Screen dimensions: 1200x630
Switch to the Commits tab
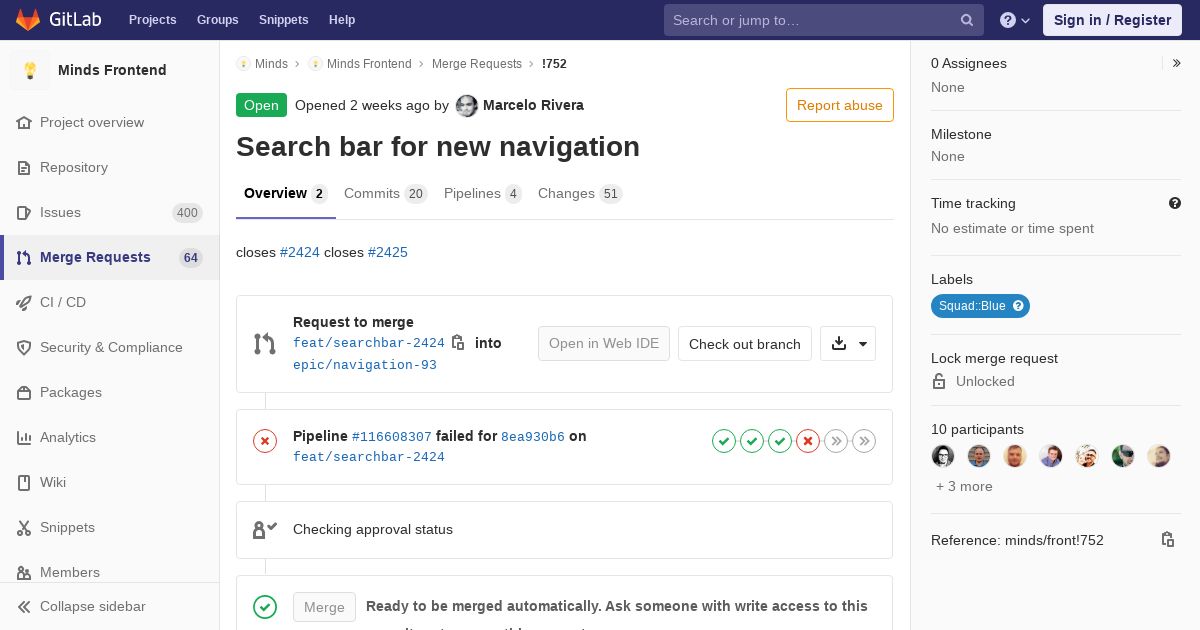click(x=385, y=194)
